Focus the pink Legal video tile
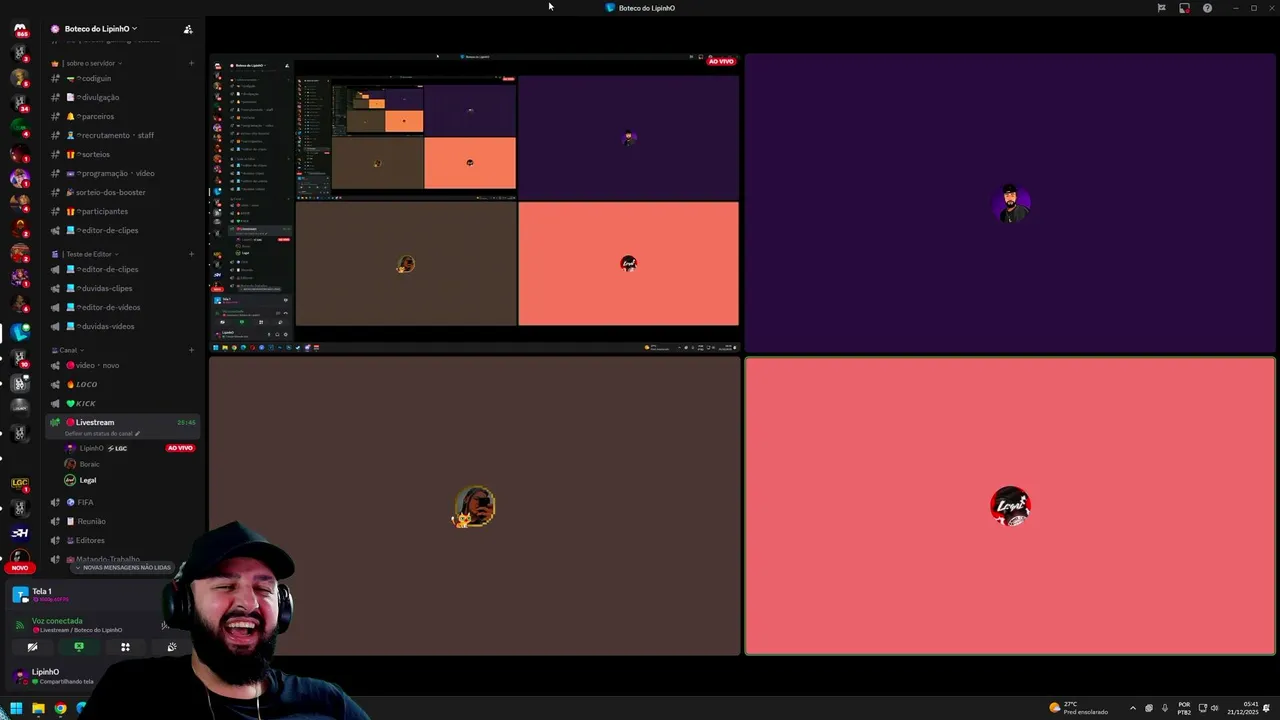The image size is (1280, 720). click(x=1010, y=506)
